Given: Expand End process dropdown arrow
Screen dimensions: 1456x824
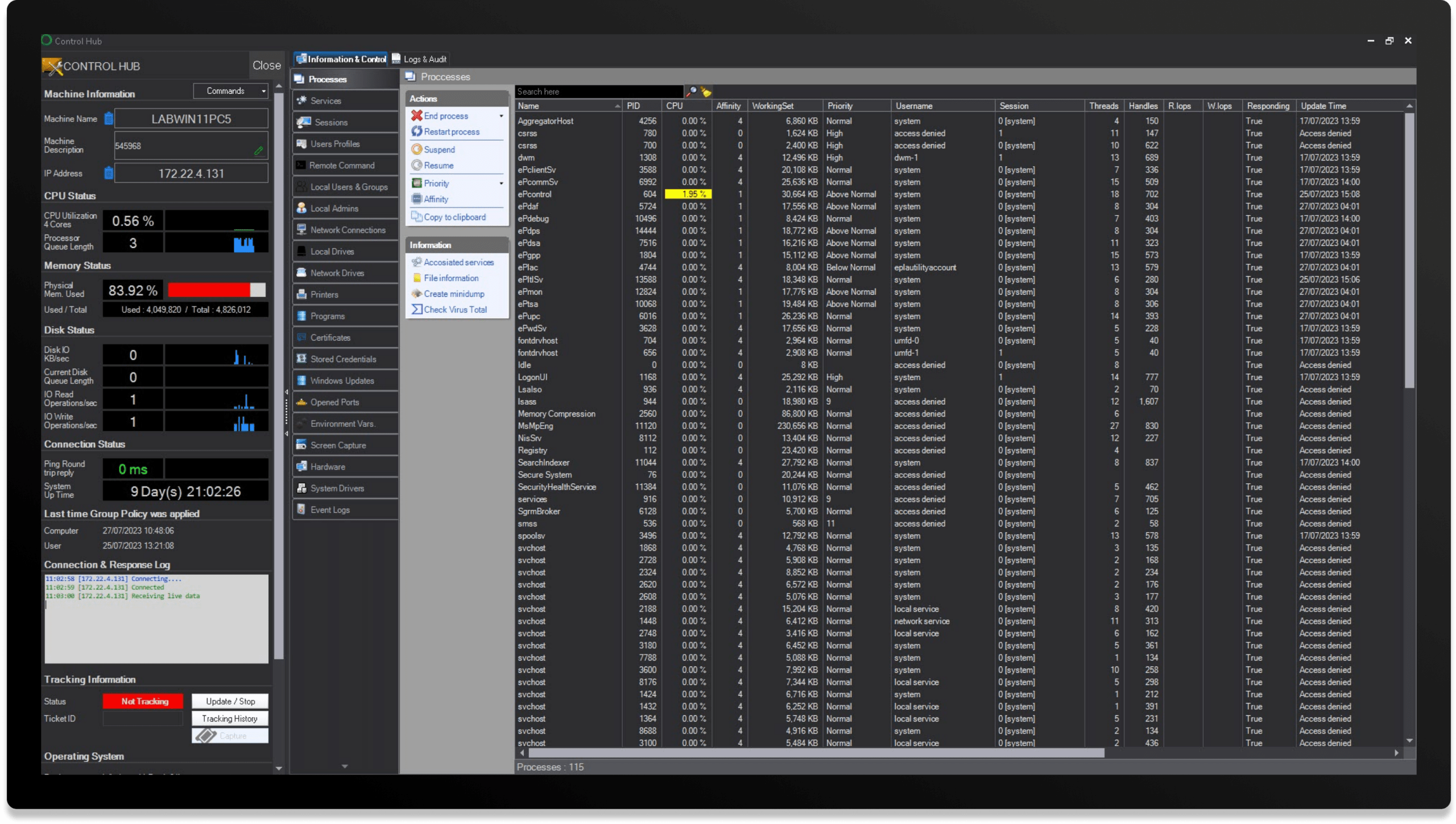Looking at the screenshot, I should point(501,116).
